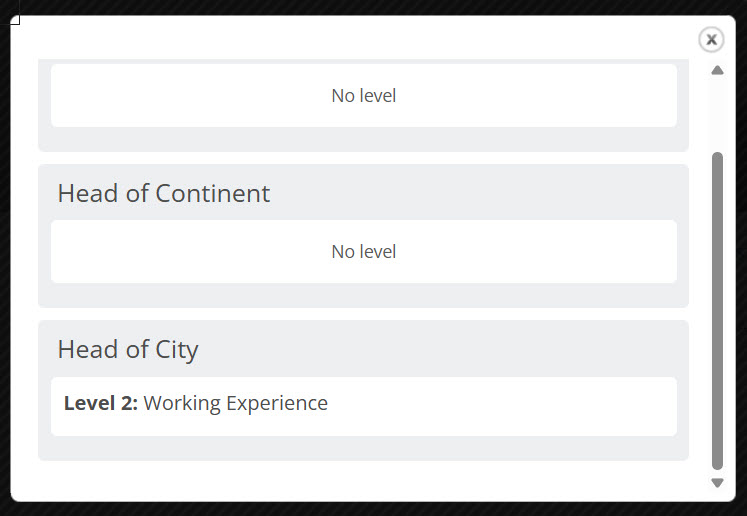Image resolution: width=747 pixels, height=516 pixels.
Task: Click gray panel area right of Head of City title
Action: coord(450,349)
